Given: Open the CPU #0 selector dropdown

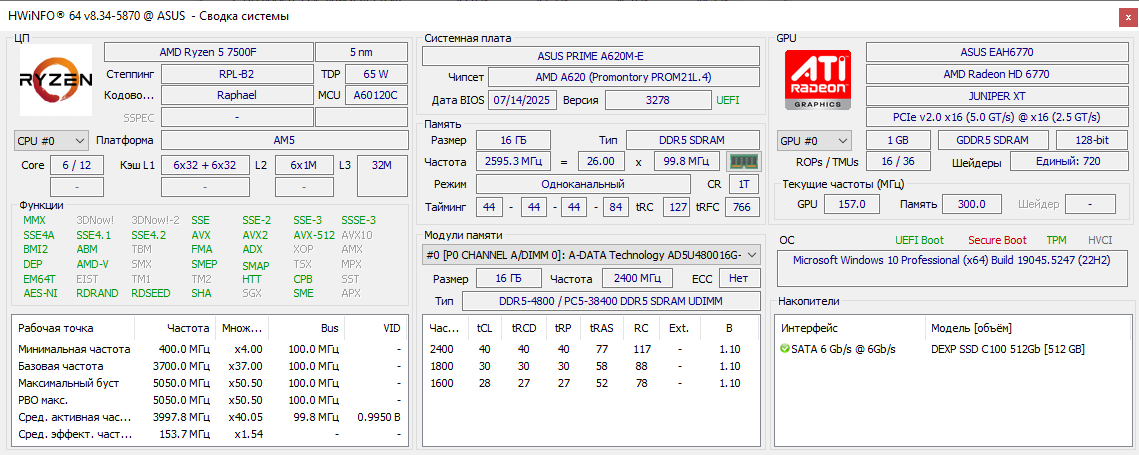Looking at the screenshot, I should click(x=51, y=140).
